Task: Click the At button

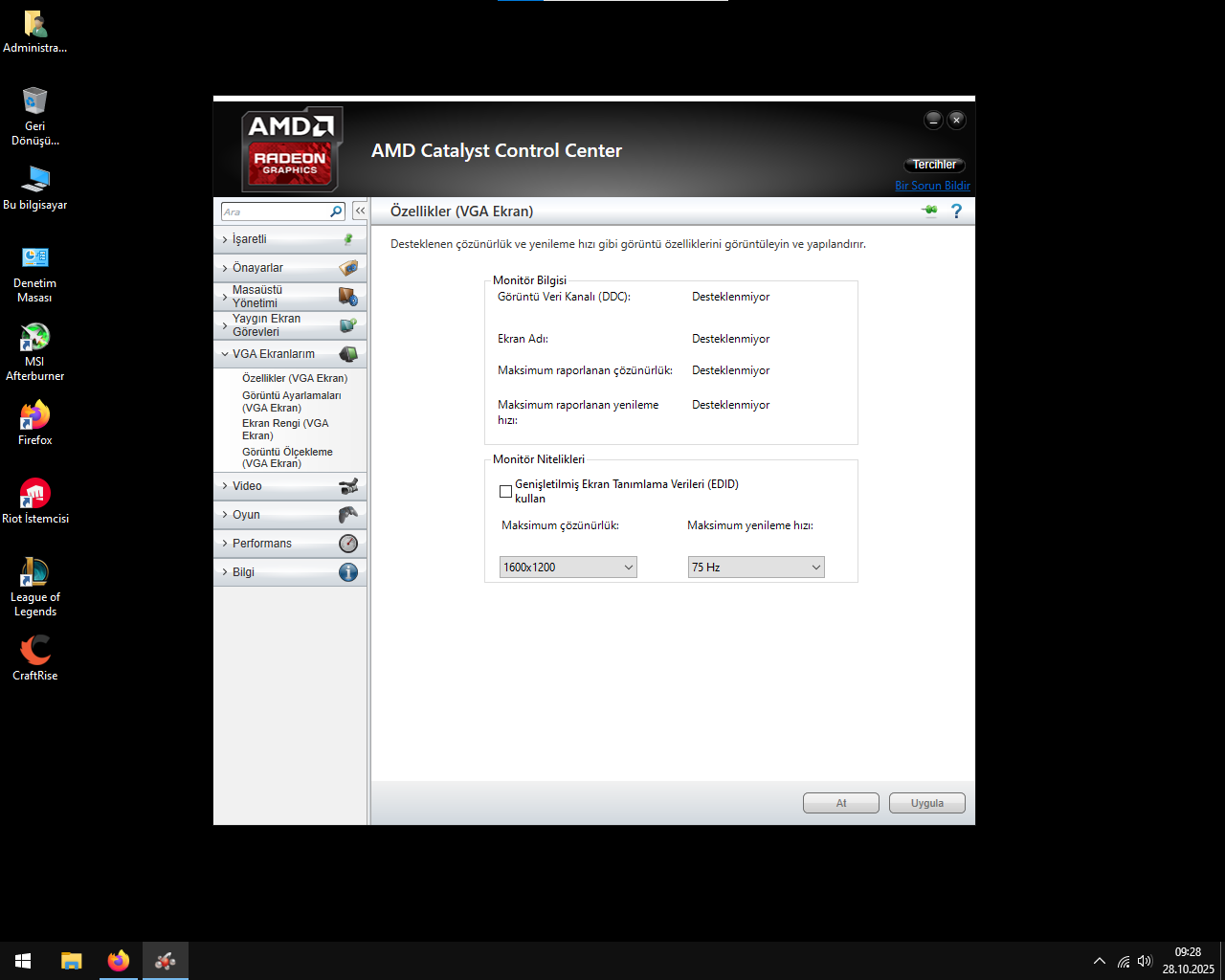Action: point(841,803)
